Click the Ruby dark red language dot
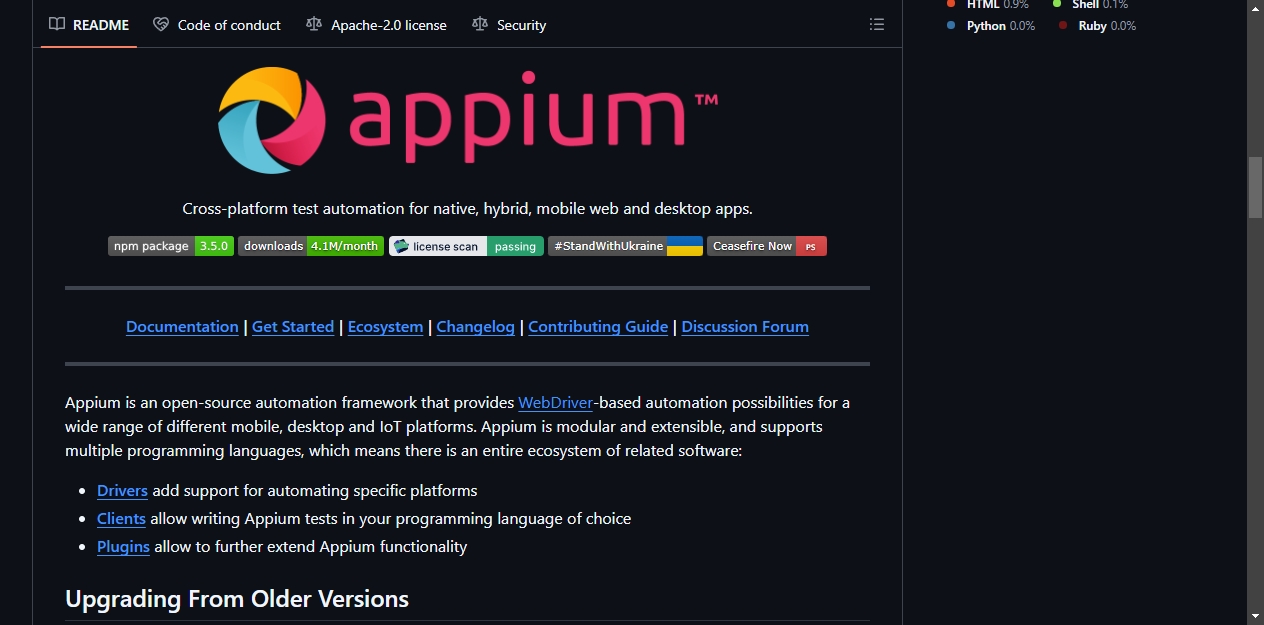 1063,26
